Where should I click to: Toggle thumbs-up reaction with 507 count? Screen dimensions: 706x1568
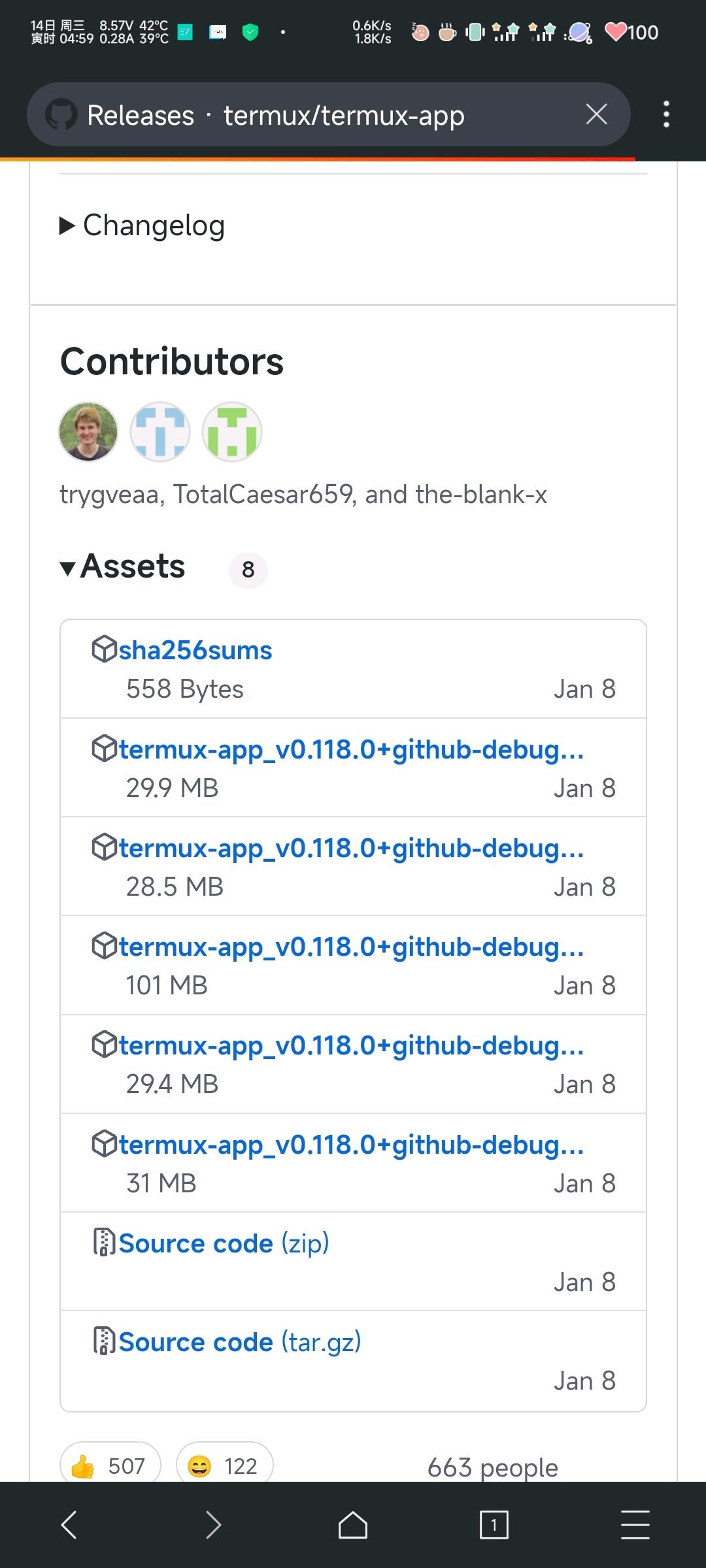pyautogui.click(x=110, y=1465)
